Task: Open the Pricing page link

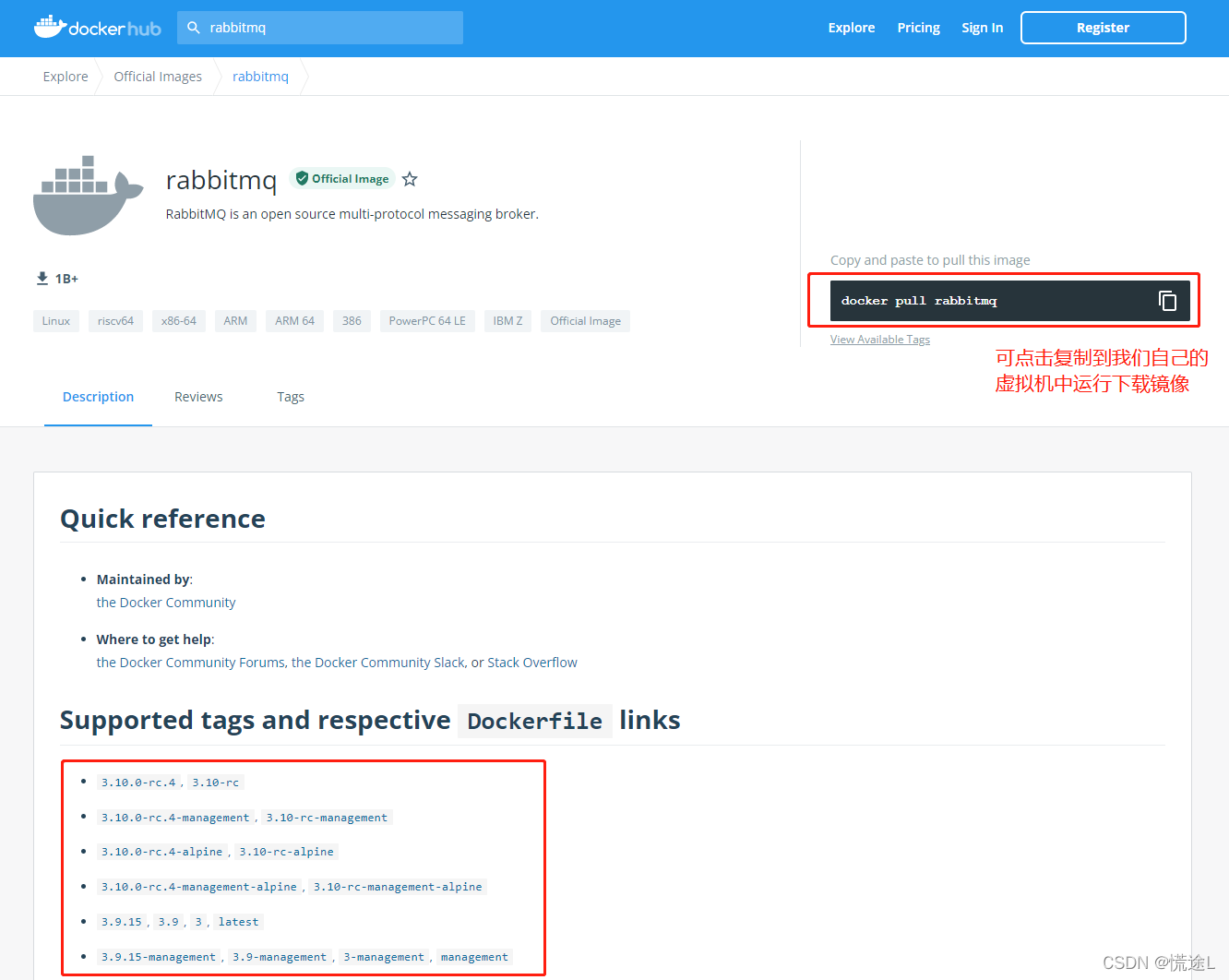Action: pyautogui.click(x=918, y=28)
